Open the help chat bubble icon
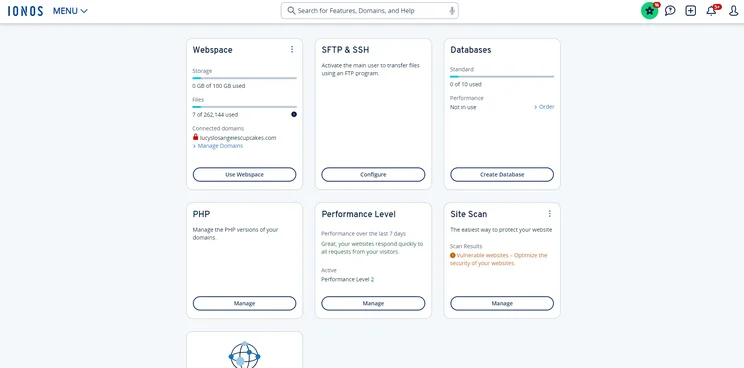This screenshot has width=744, height=368. [670, 10]
